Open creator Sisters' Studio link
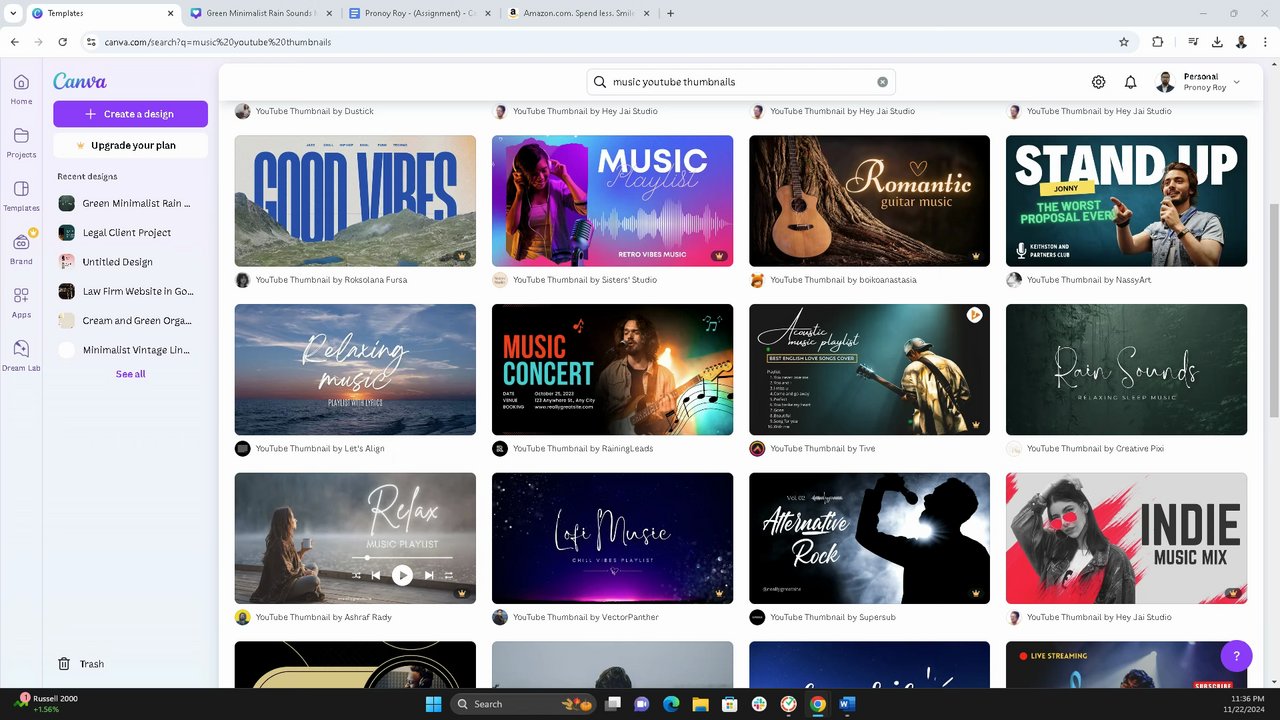 623,280
